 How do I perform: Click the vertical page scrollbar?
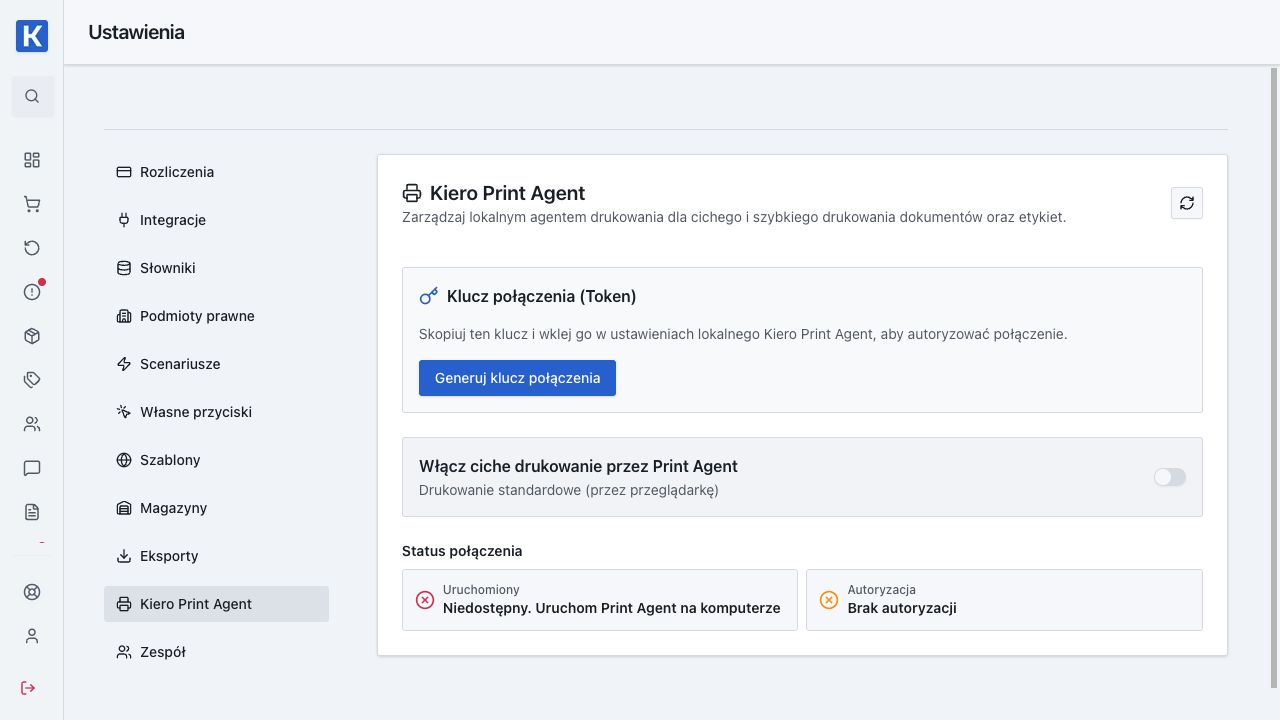pyautogui.click(x=1274, y=378)
